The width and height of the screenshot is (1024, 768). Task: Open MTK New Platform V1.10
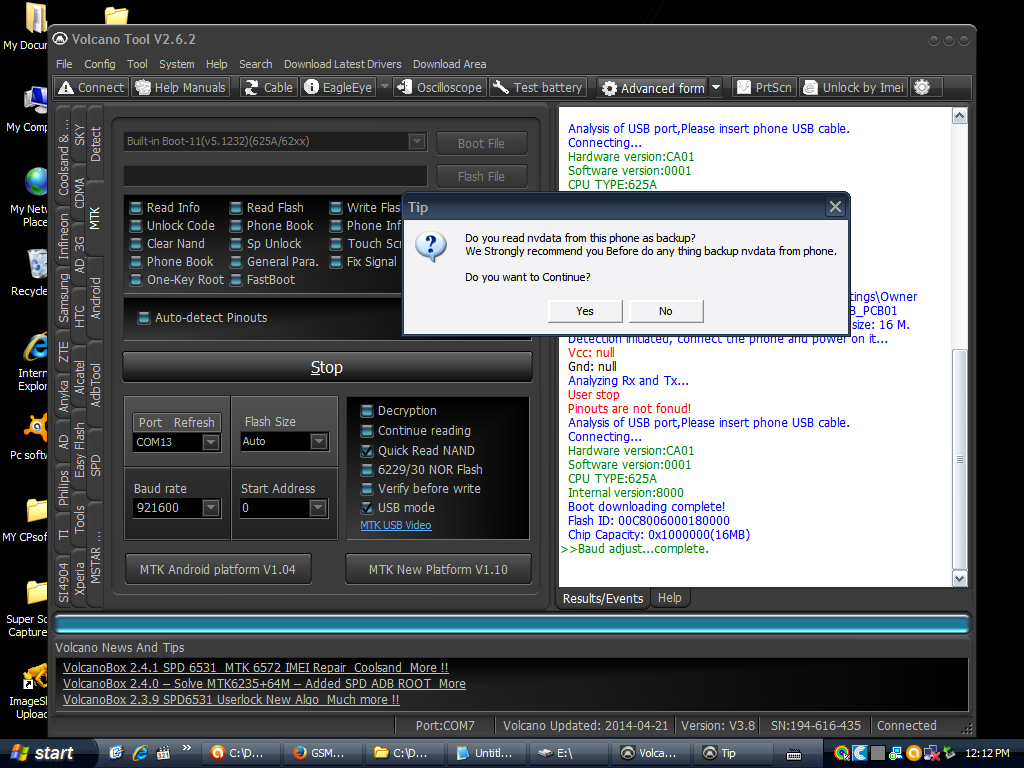click(x=438, y=569)
